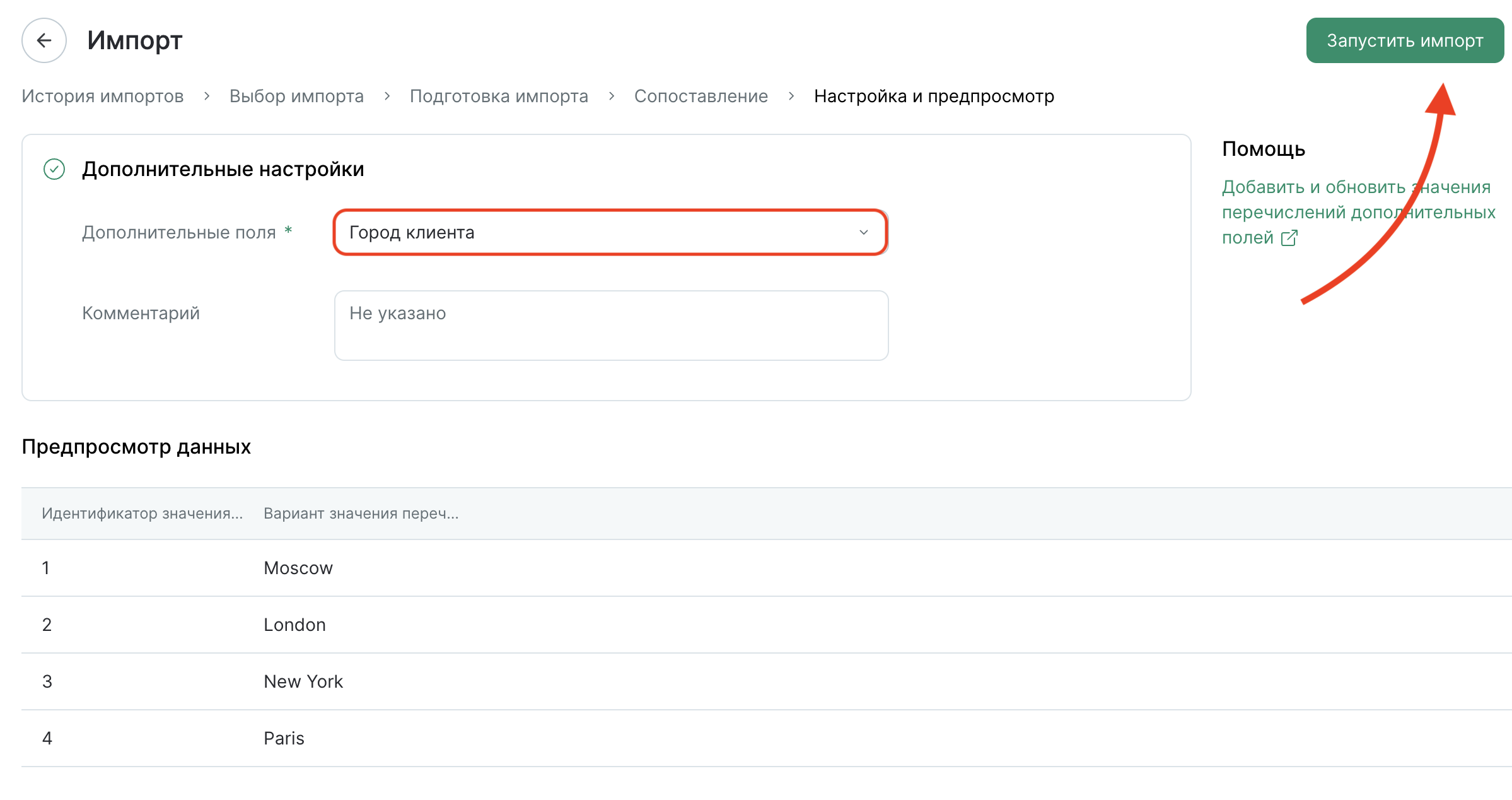
Task: Click identifier 3 in New York row
Action: 47,681
